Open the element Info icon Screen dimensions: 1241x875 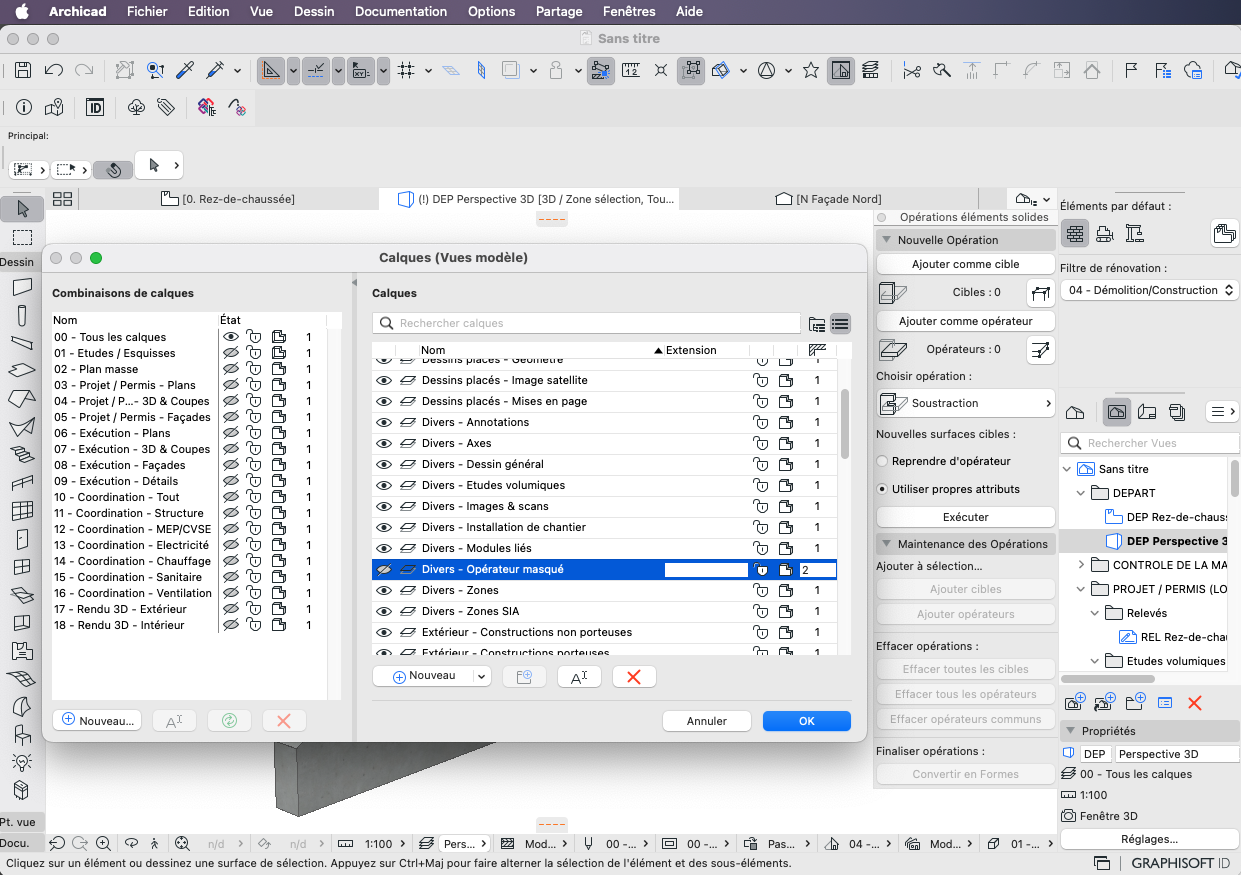pos(24,107)
